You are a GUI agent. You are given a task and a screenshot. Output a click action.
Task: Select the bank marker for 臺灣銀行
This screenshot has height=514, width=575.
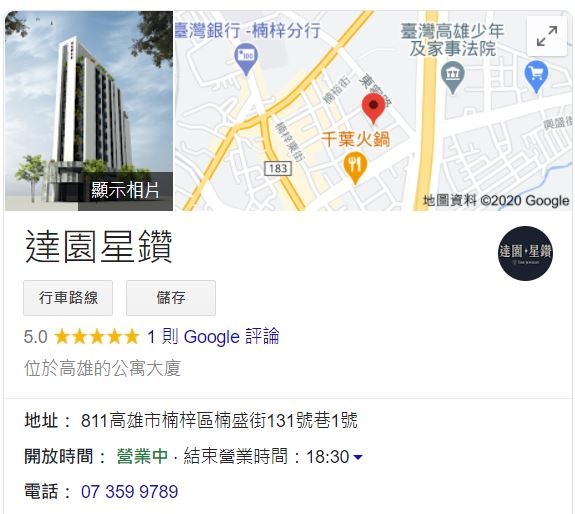pyautogui.click(x=246, y=59)
